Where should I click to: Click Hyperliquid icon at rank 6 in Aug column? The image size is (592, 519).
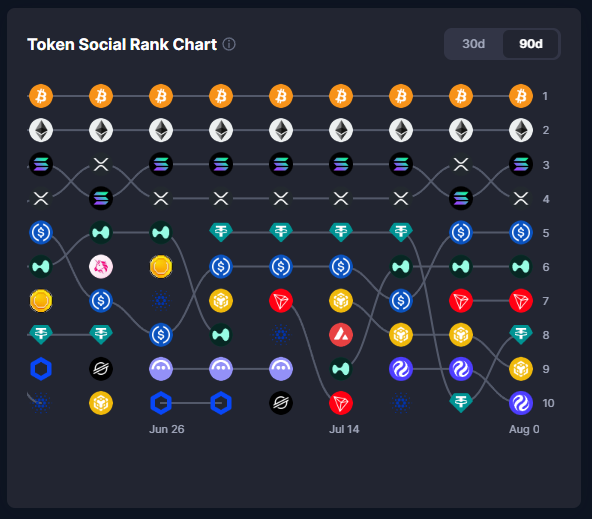pyautogui.click(x=521, y=266)
